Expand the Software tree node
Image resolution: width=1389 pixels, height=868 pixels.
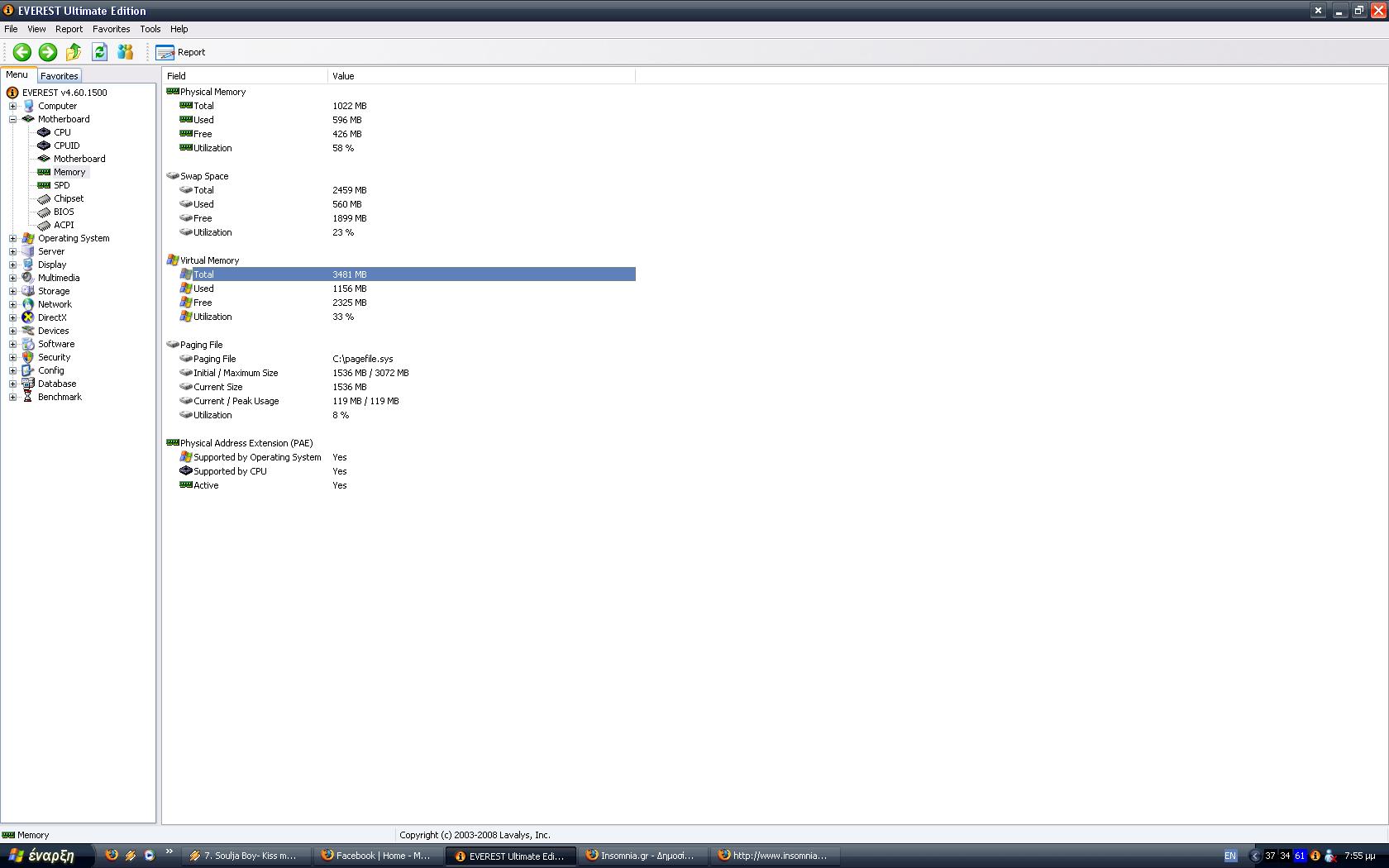[x=12, y=344]
